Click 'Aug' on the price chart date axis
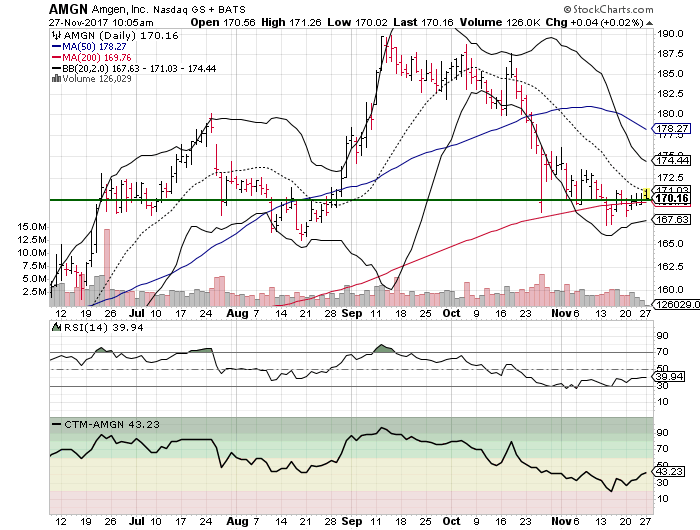The width and height of the screenshot is (700, 530). 237,313
